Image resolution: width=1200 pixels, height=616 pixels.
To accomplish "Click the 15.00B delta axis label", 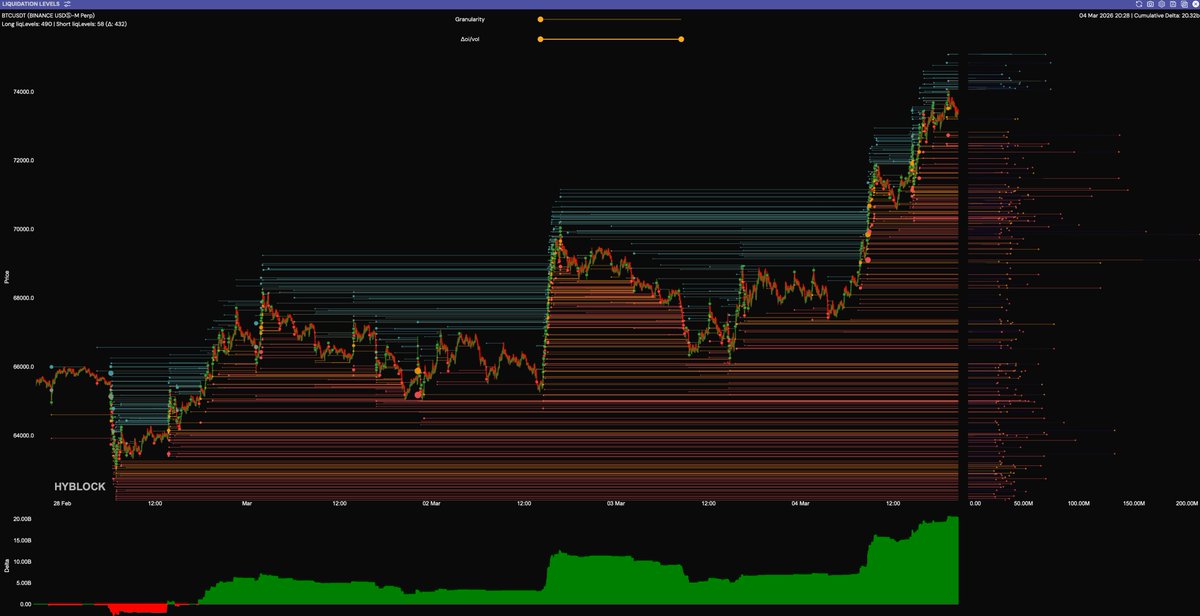I will (24, 540).
